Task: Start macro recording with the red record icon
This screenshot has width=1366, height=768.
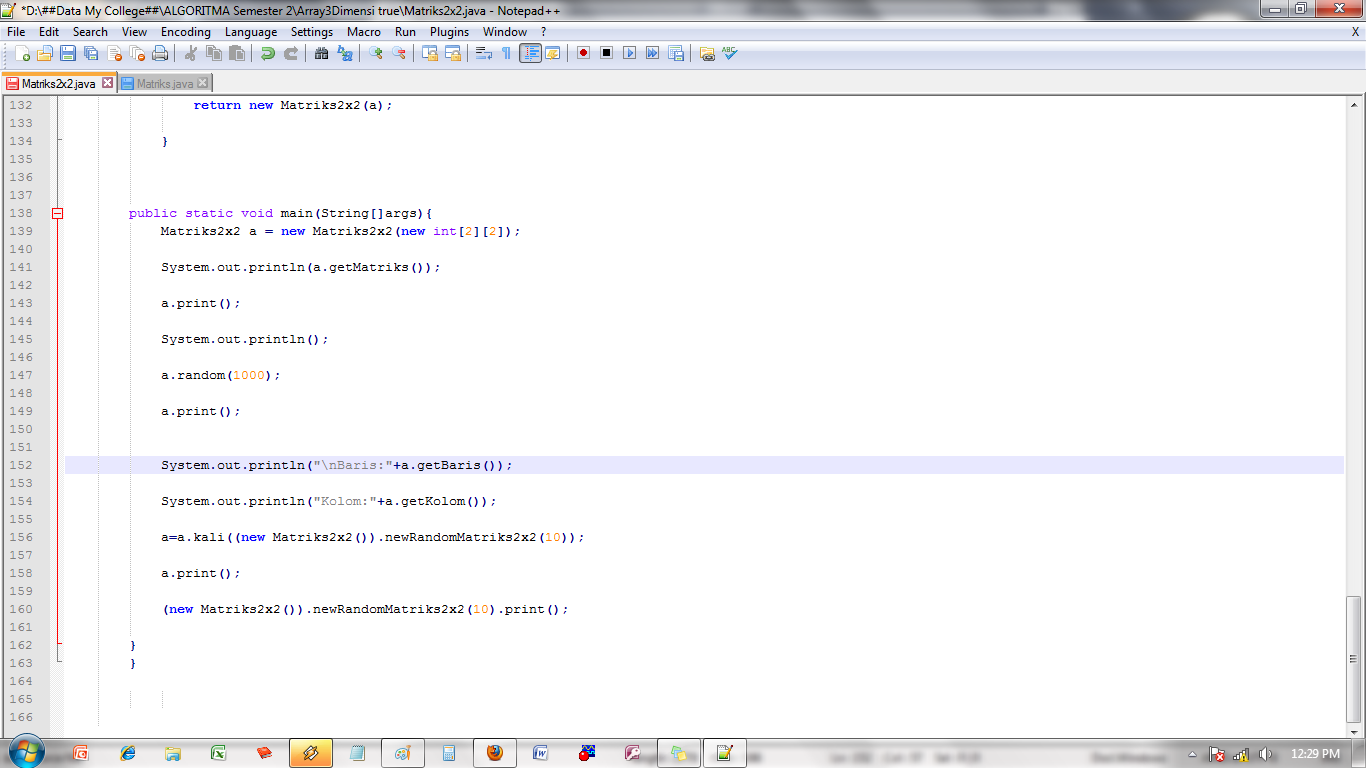Action: click(583, 53)
